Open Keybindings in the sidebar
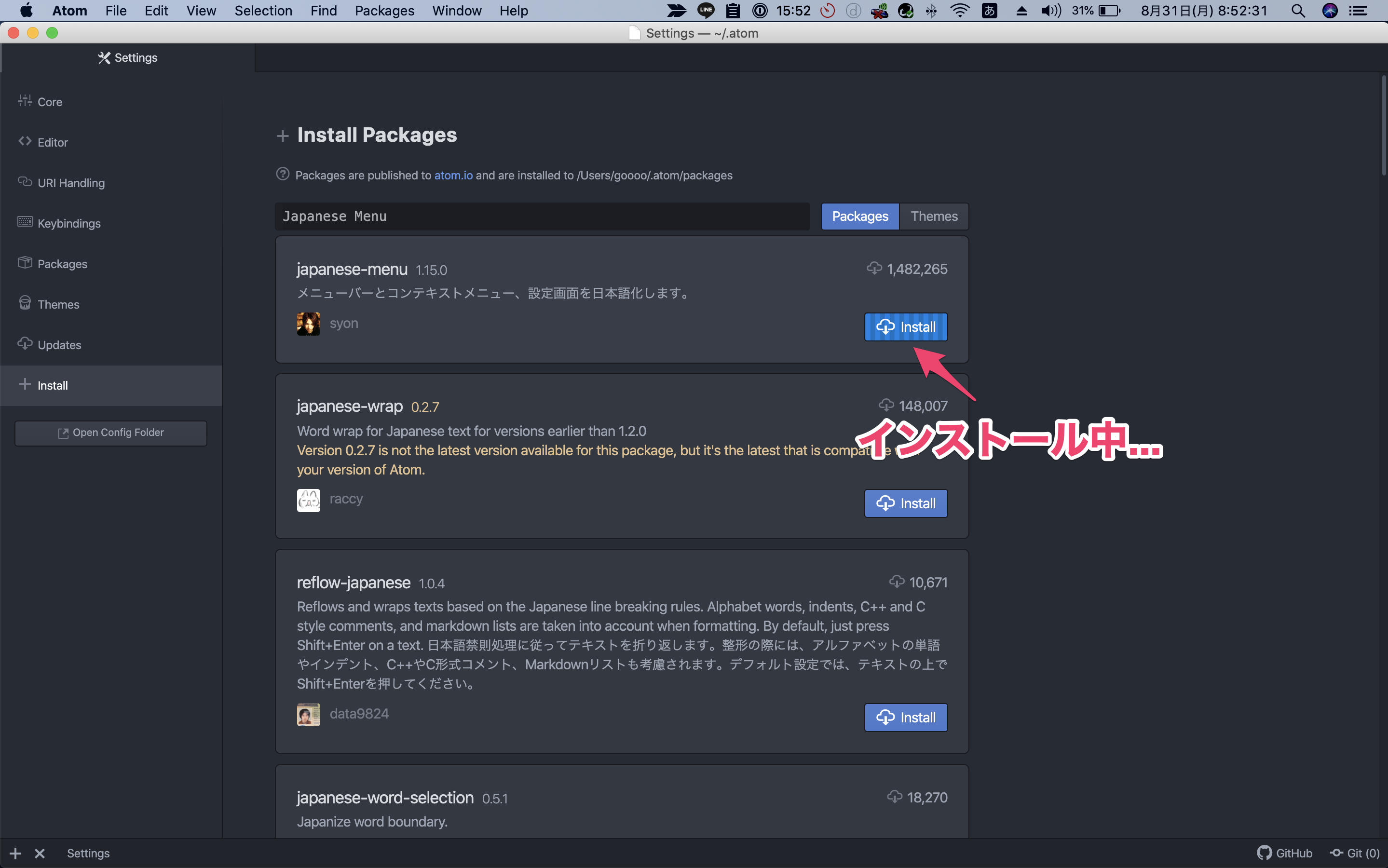Viewport: 1388px width, 868px height. coord(69,223)
